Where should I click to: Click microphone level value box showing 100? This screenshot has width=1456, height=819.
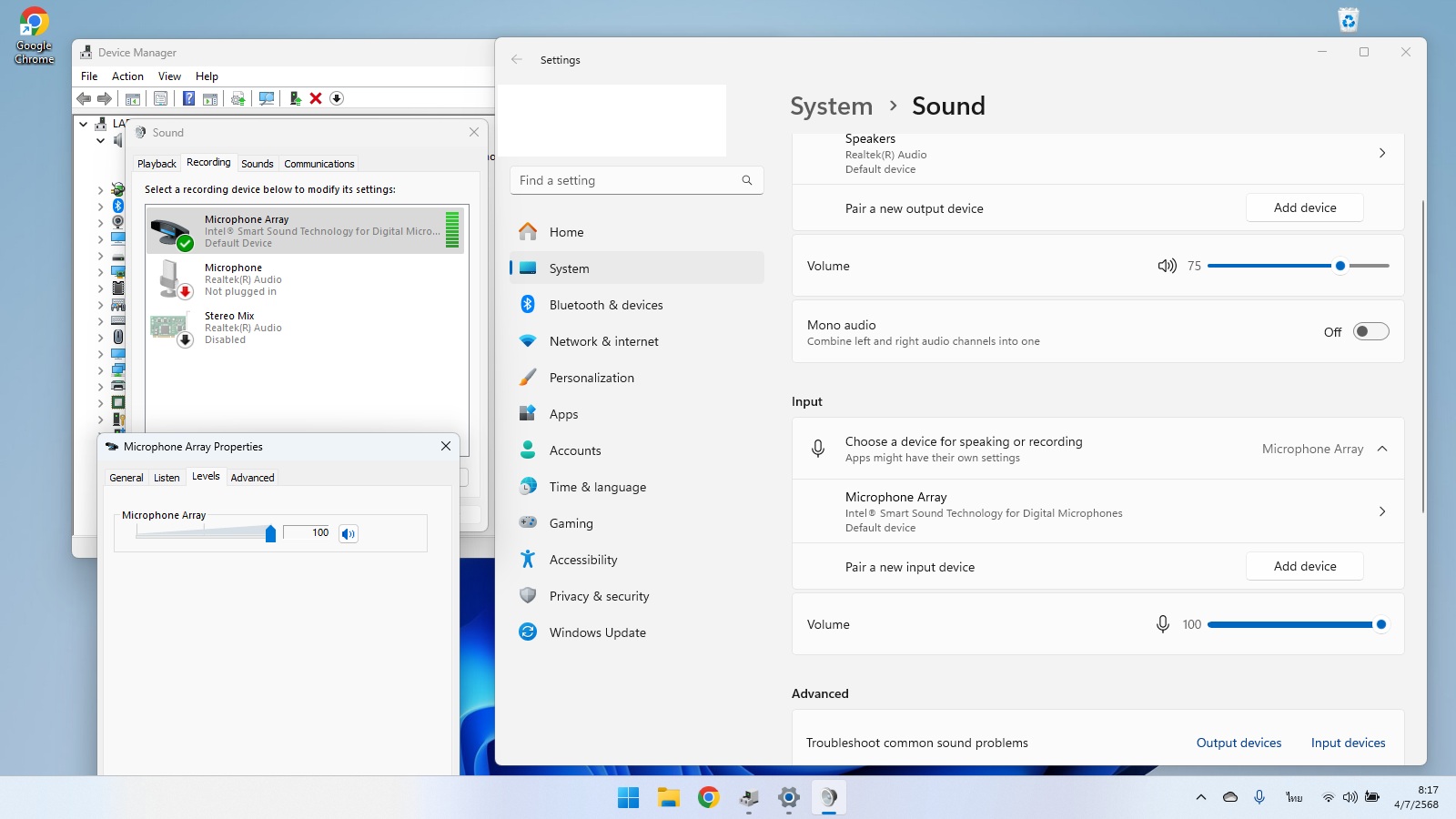308,533
